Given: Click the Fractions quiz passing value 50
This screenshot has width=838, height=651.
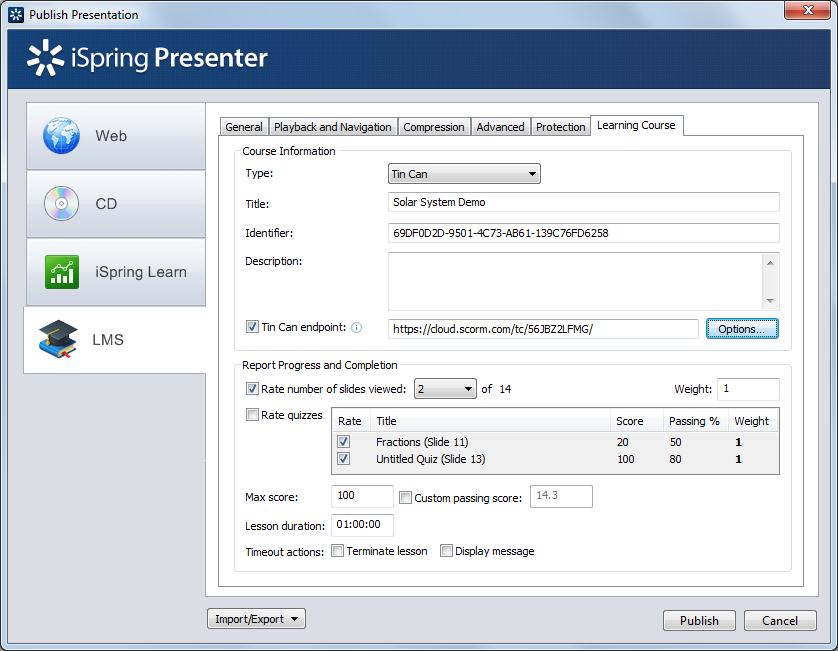Looking at the screenshot, I should (676, 442).
